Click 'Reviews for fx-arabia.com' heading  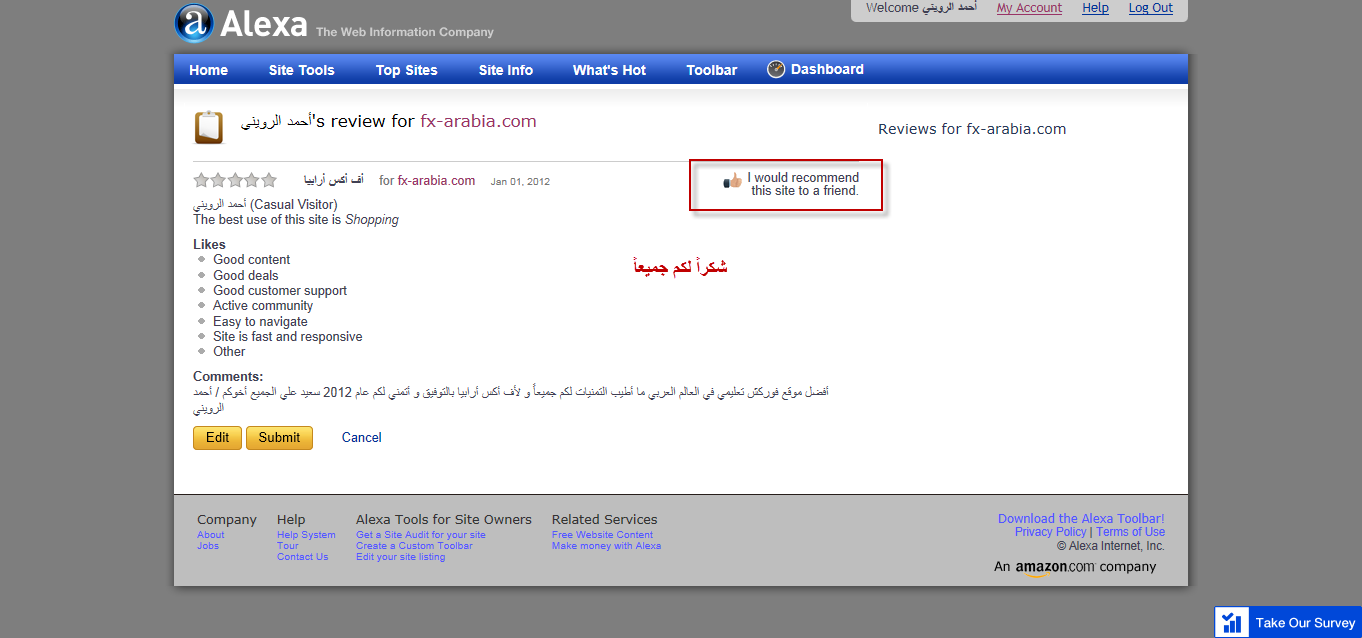(x=972, y=129)
